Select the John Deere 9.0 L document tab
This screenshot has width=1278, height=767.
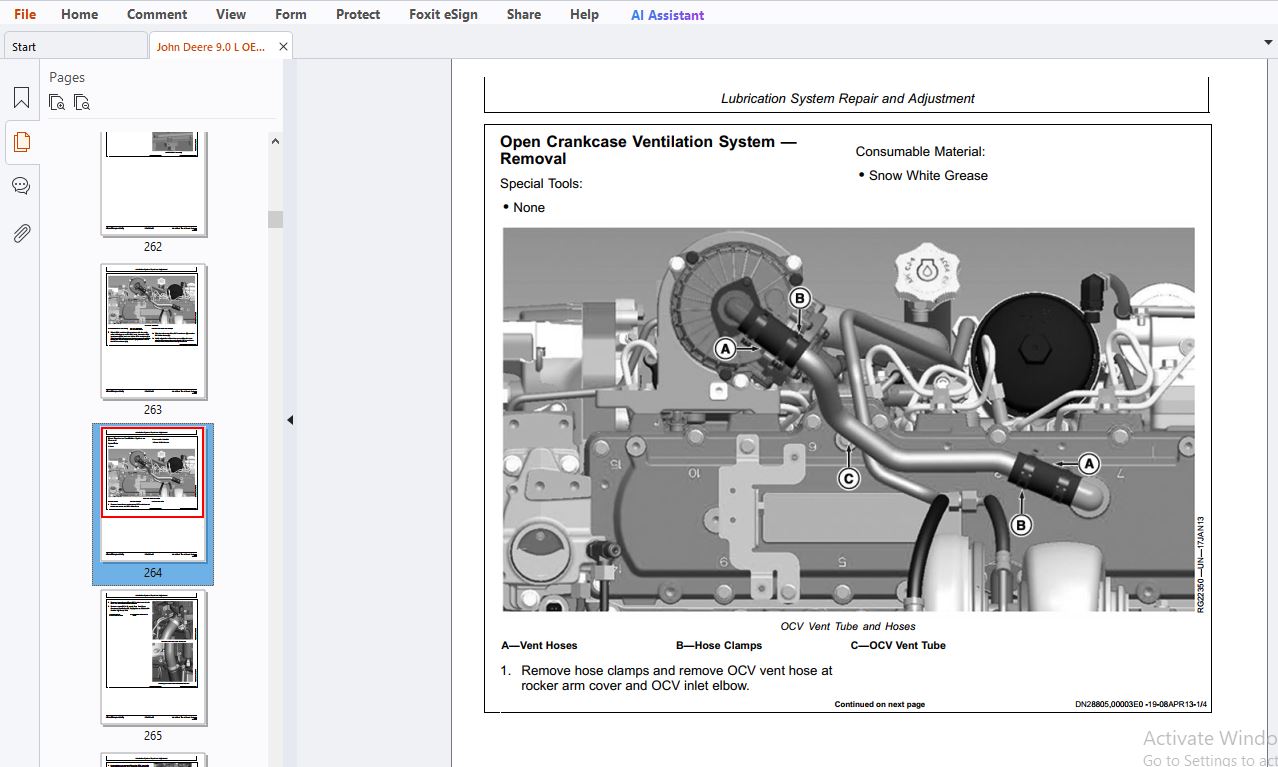coord(211,46)
